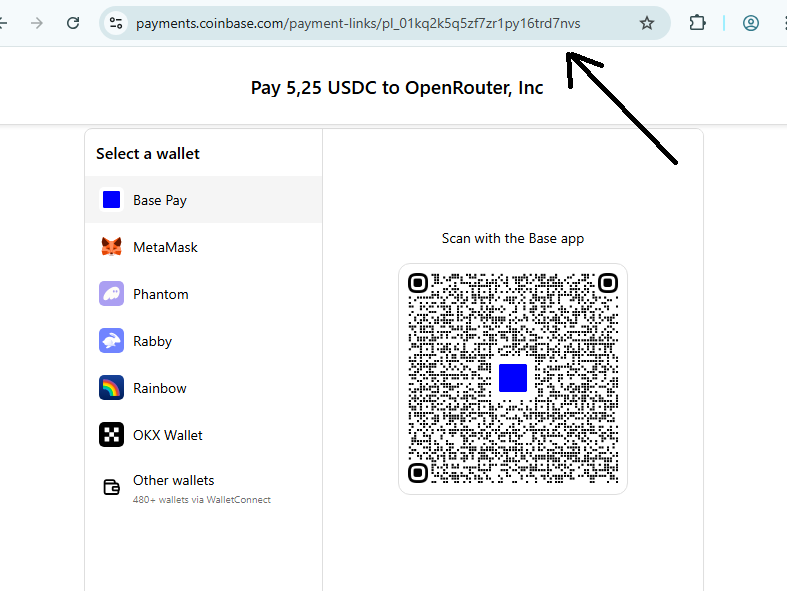Click 'Scan with the Base app' text
This screenshot has height=591, width=787.
513,239
